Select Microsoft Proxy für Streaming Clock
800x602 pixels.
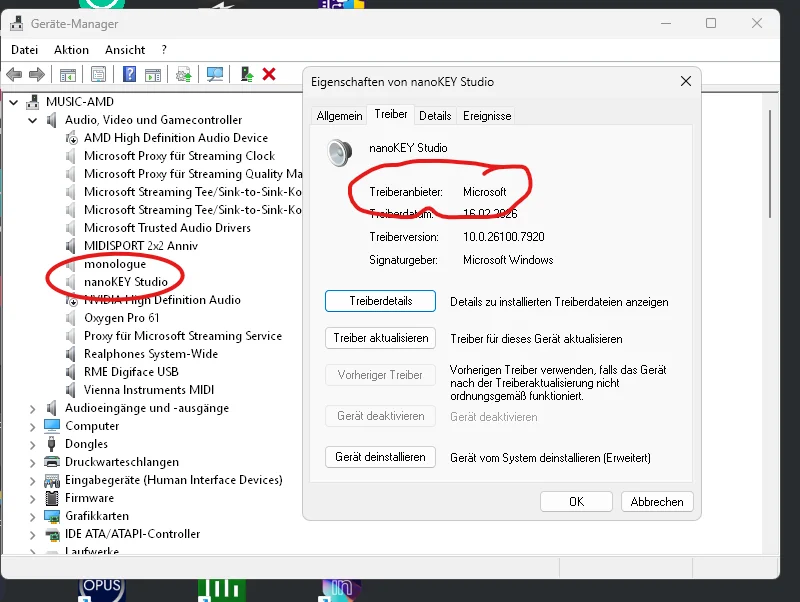180,156
